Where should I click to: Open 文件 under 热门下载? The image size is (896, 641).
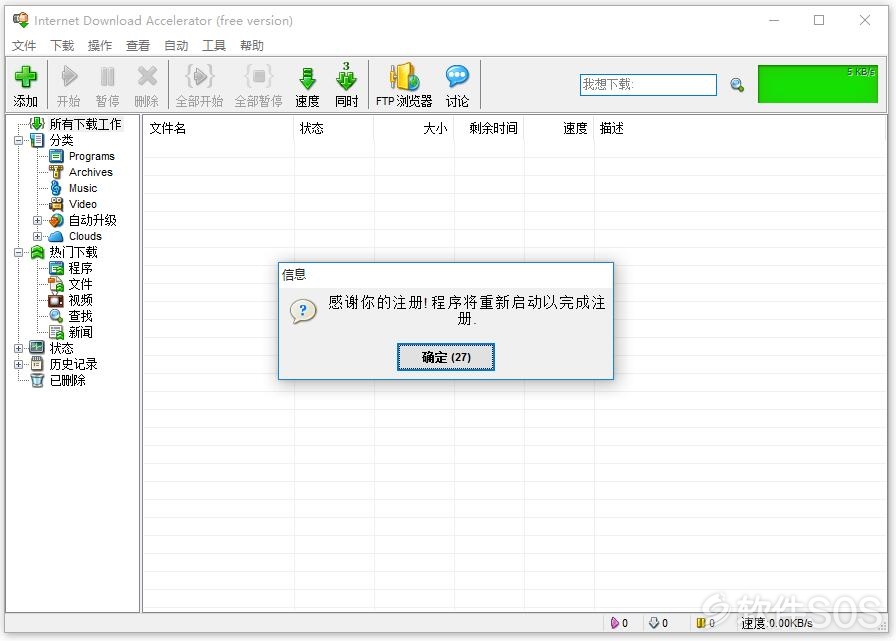pos(80,284)
